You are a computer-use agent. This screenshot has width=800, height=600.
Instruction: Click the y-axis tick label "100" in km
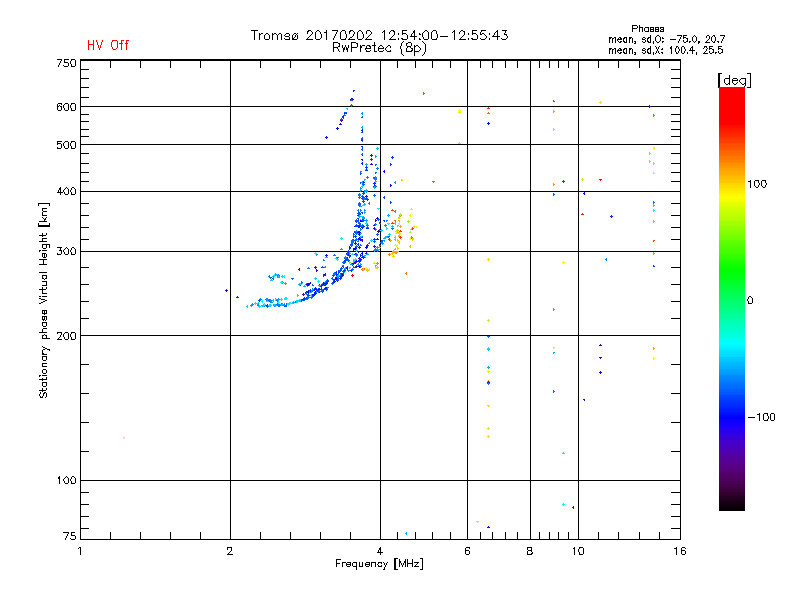point(67,480)
